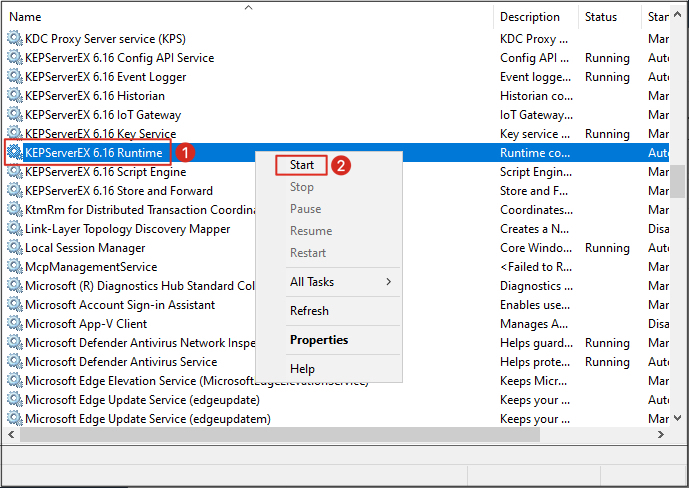689x488 pixels.
Task: Sort by the Name column header
Action: (248, 17)
